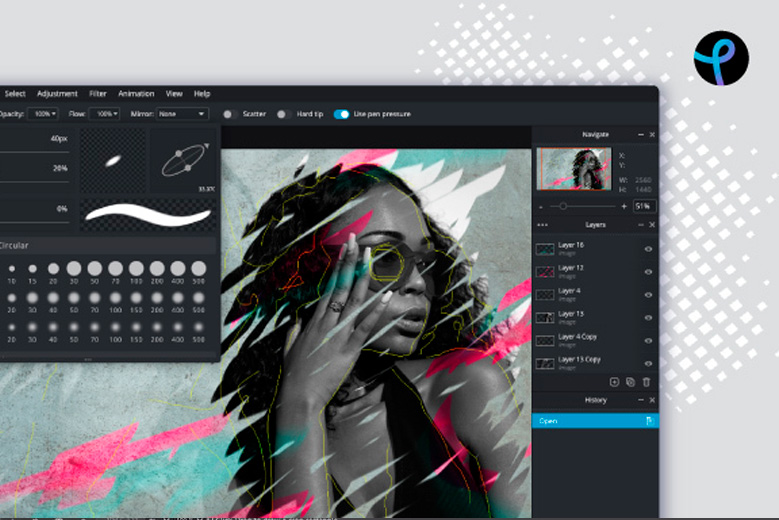The image size is (779, 520).
Task: Hide Layer 16 with its eye icon
Action: tap(648, 249)
